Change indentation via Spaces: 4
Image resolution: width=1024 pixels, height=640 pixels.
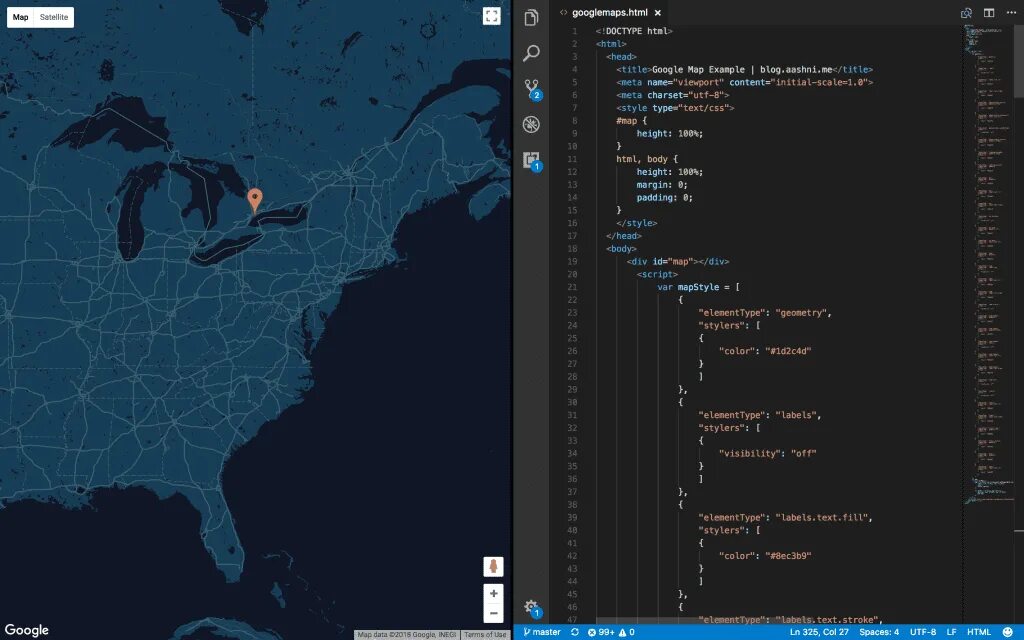pos(879,632)
